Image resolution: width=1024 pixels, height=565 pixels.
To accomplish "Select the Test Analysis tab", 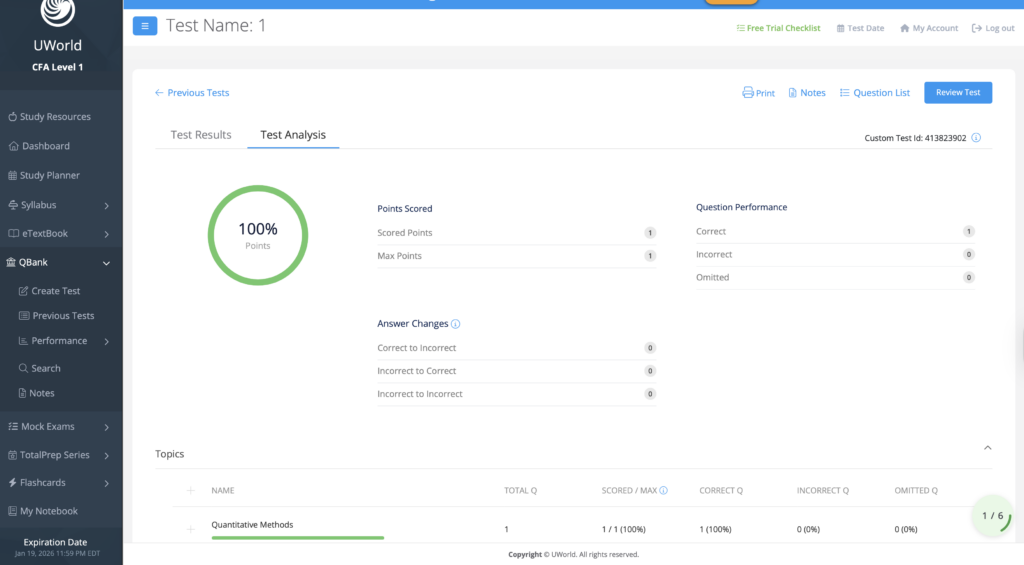I will pyautogui.click(x=293, y=135).
